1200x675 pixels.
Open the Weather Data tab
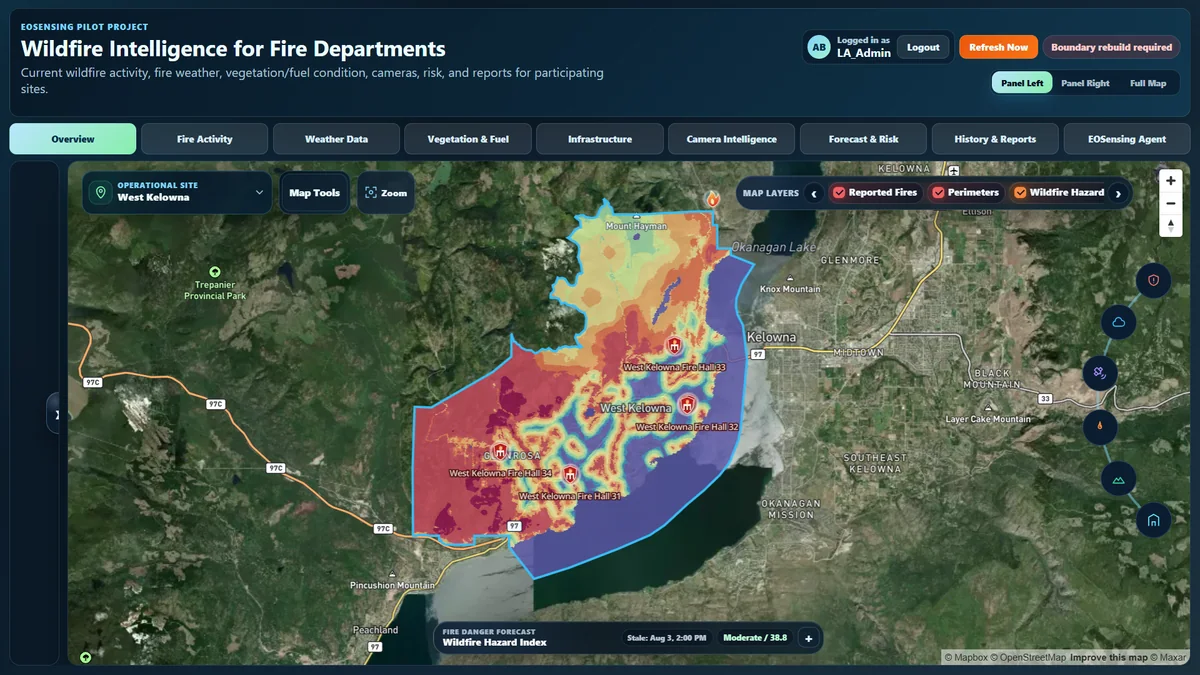point(337,139)
